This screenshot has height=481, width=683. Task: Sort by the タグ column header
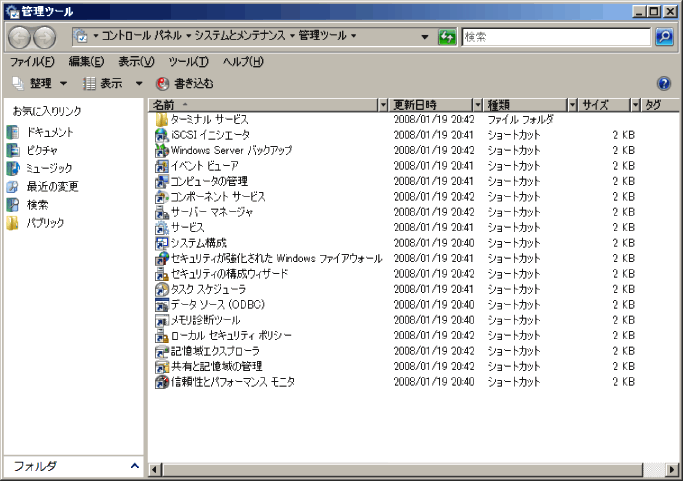click(x=659, y=105)
